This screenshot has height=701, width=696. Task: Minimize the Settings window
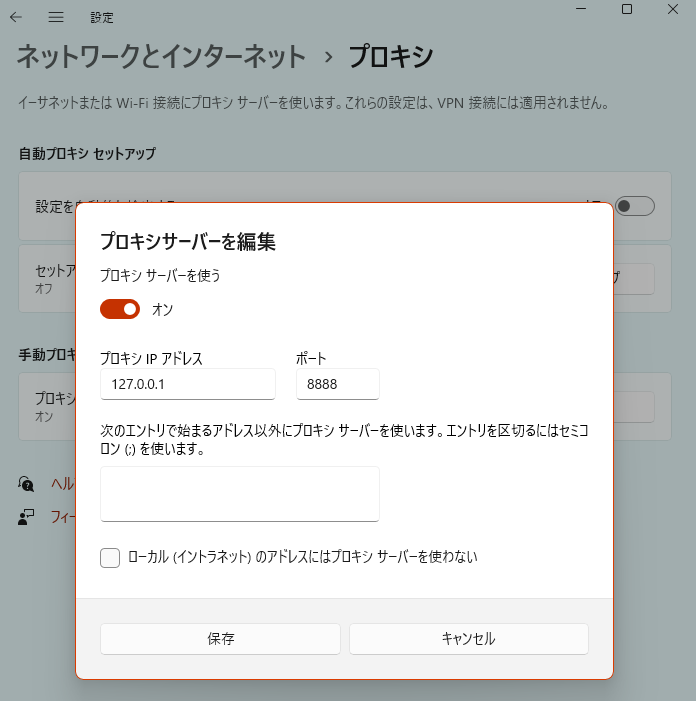[x=579, y=9]
